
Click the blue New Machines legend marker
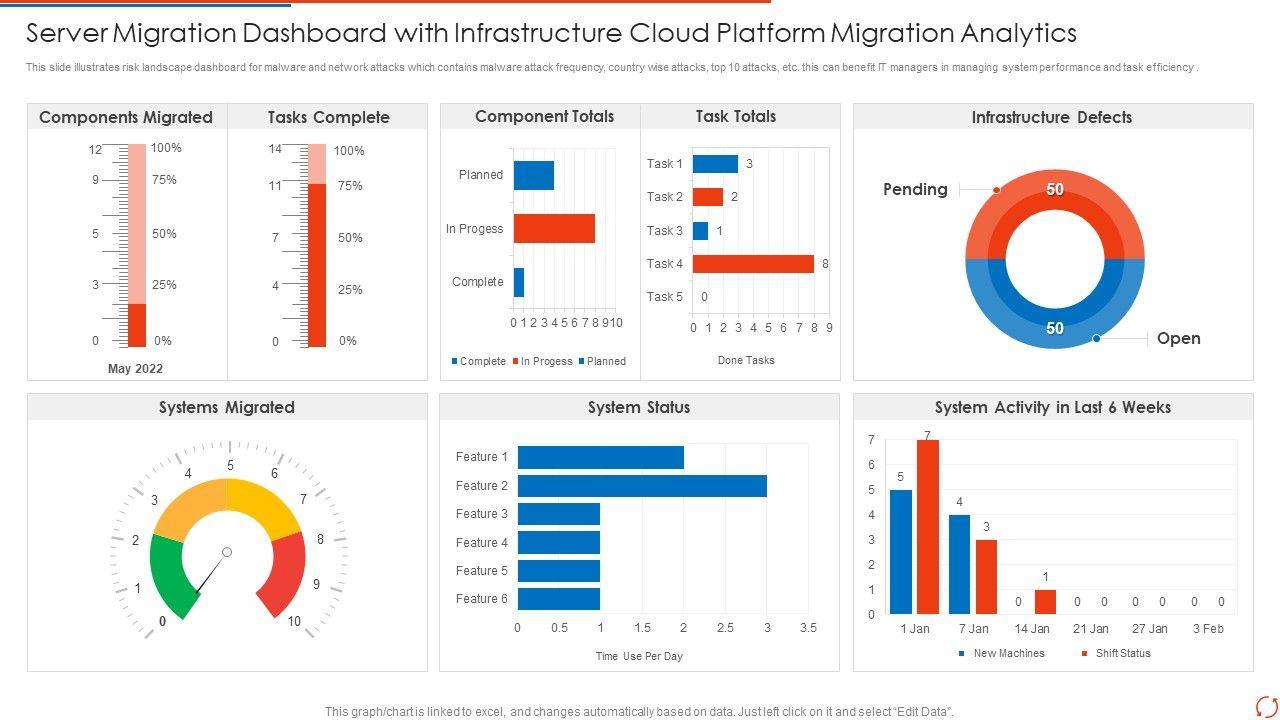[x=962, y=654]
